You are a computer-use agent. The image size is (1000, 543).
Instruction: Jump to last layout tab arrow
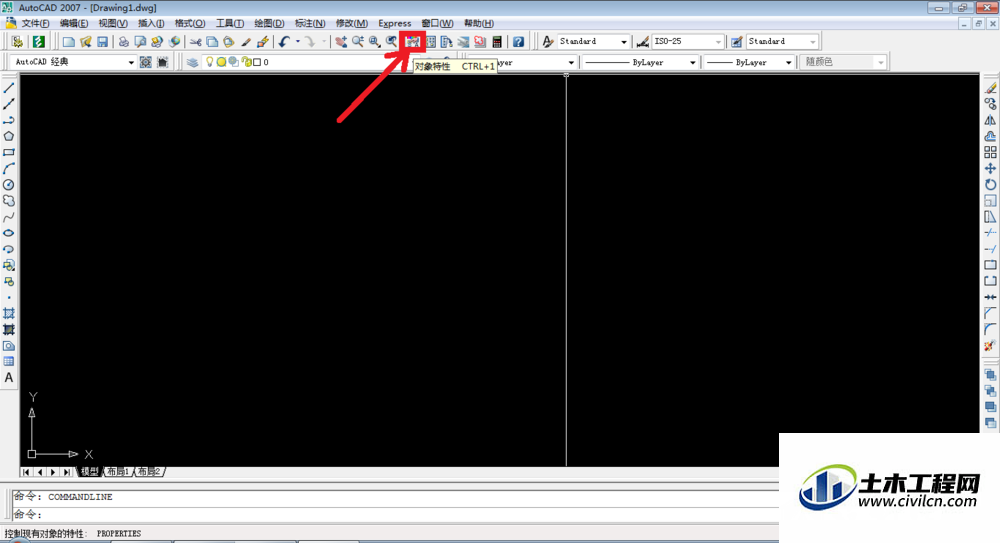[68, 472]
